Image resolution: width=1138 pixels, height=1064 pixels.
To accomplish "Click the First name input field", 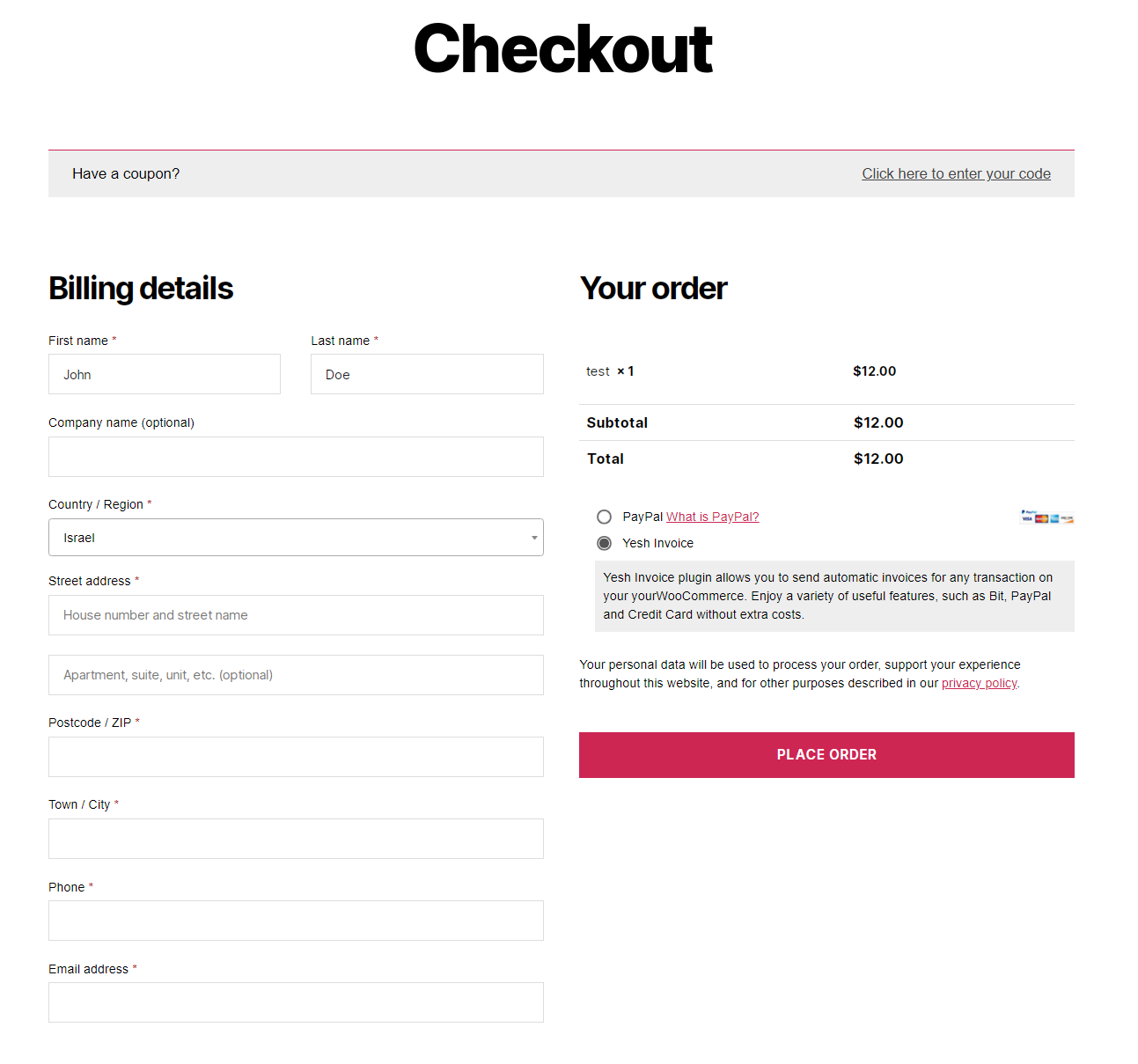I will [x=165, y=374].
